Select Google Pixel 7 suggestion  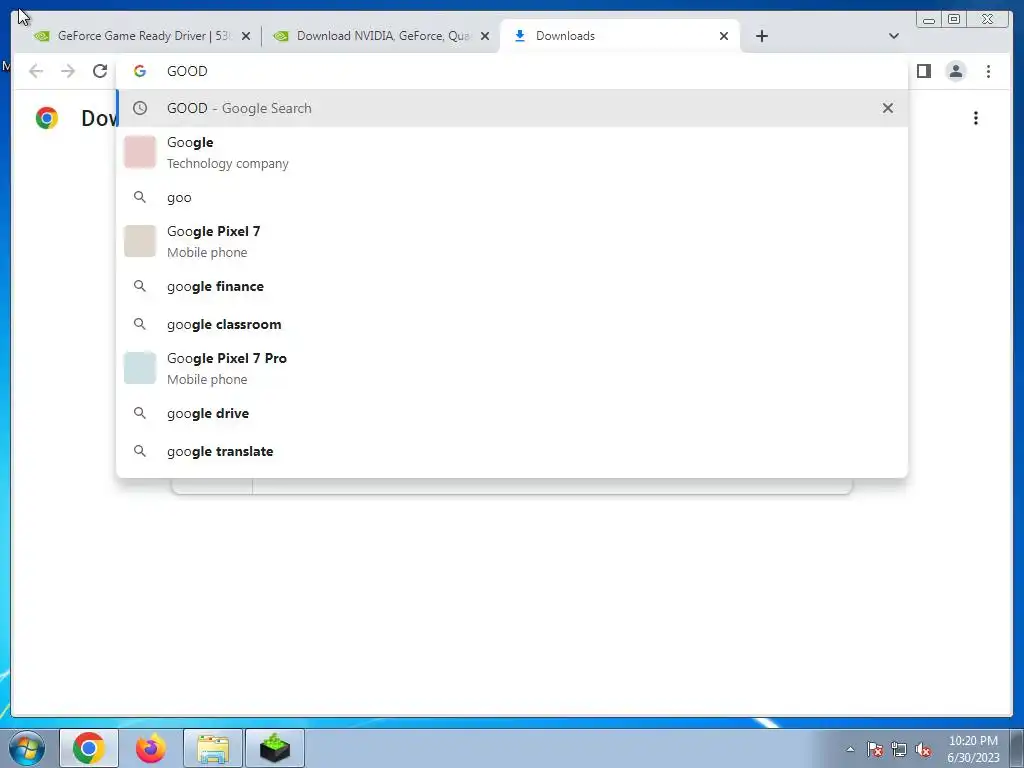click(512, 242)
